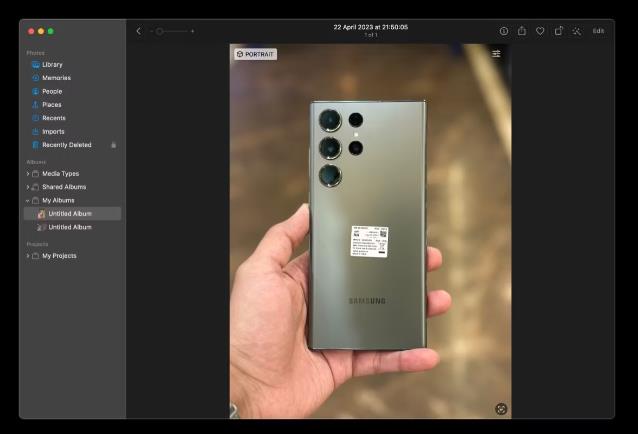Click the Recents clock icon
Viewport: 638px width, 434px height.
click(36, 118)
